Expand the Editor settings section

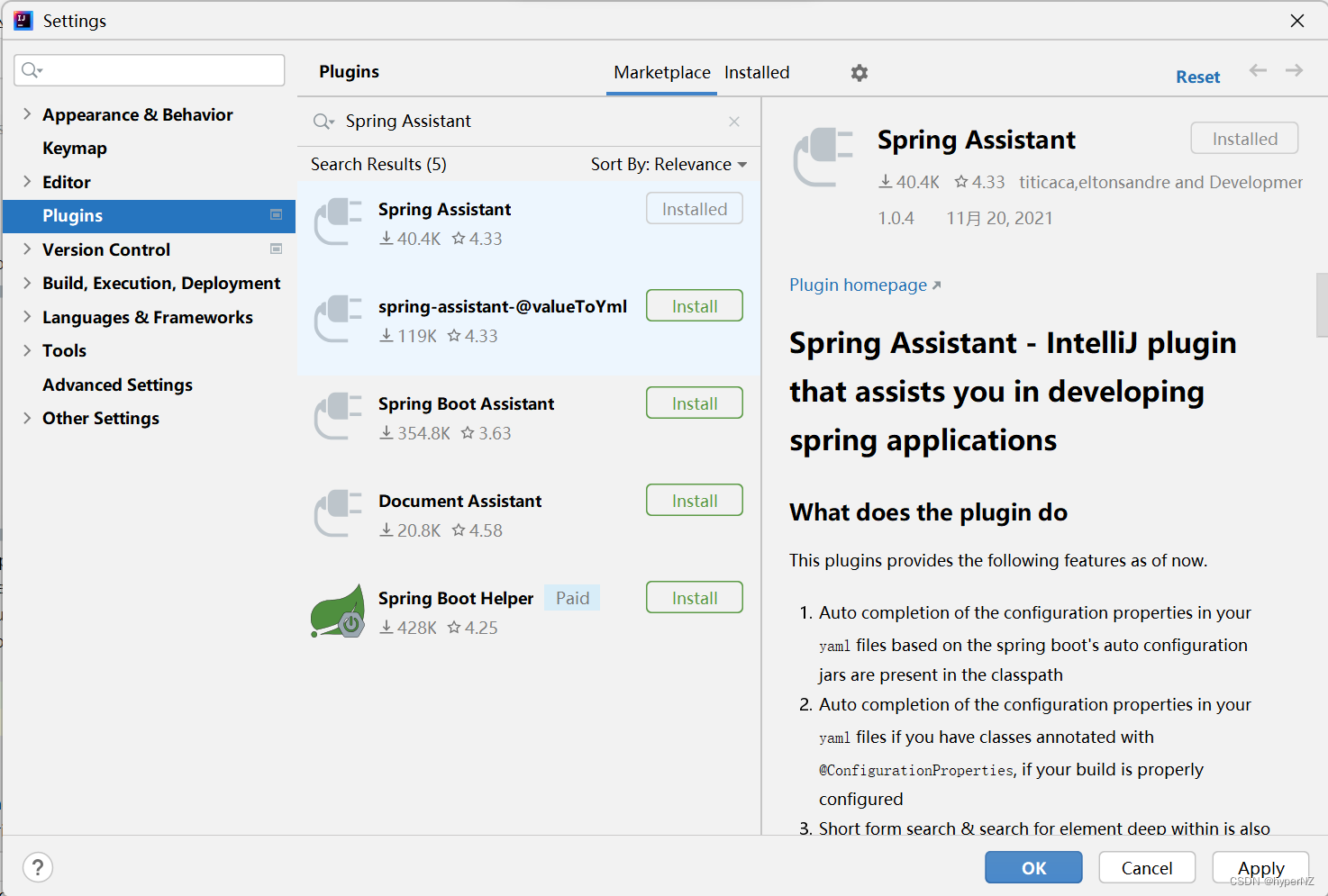tap(27, 181)
